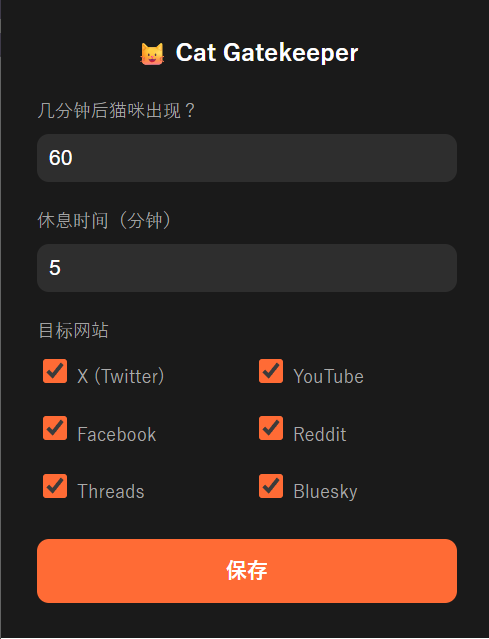The width and height of the screenshot is (489, 639).
Task: Select the Facebook text label
Action: click(117, 434)
